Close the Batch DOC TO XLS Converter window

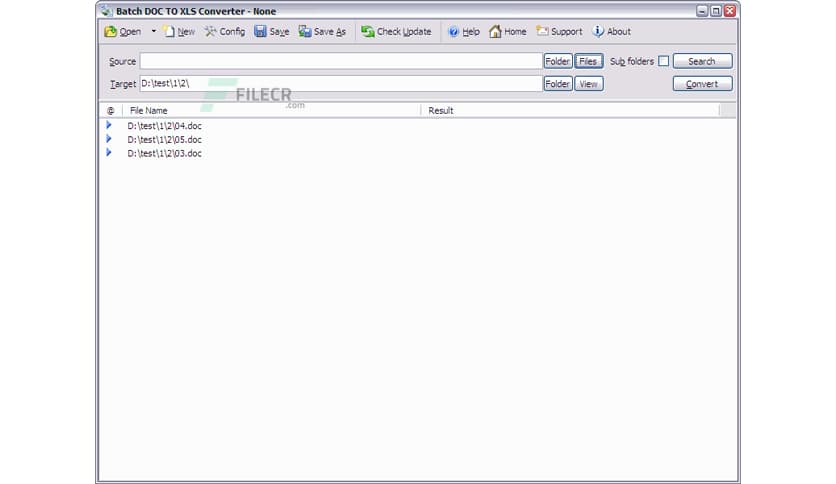[x=730, y=11]
